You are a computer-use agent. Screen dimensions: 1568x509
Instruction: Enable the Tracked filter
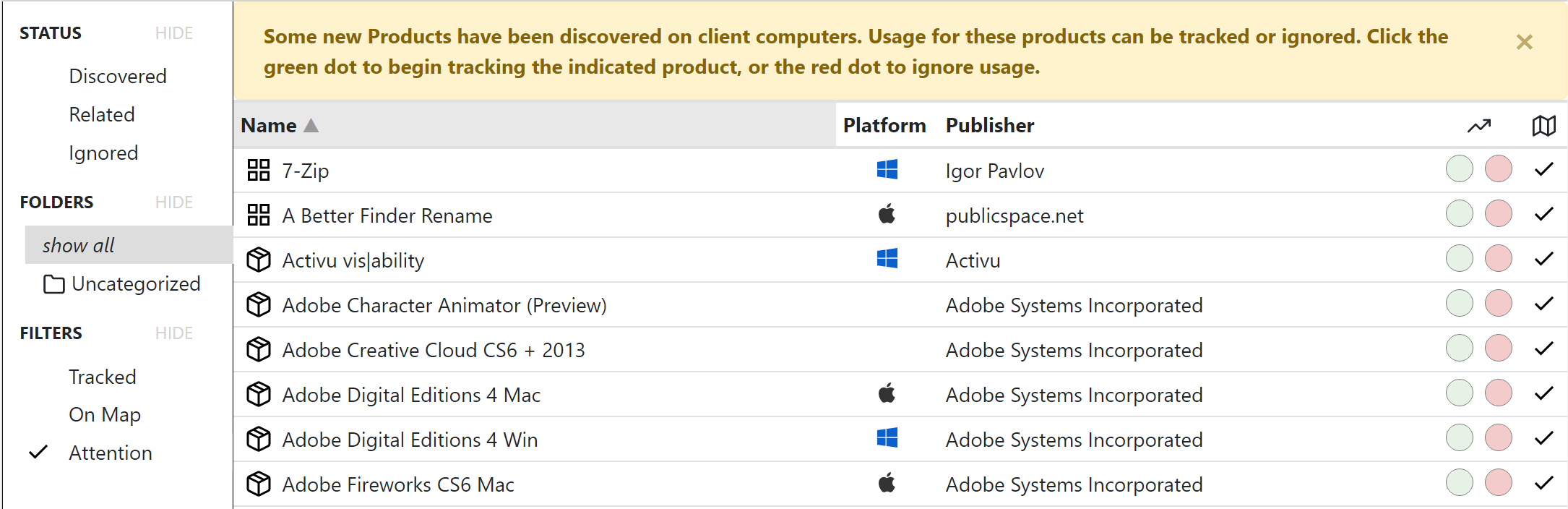pos(103,377)
